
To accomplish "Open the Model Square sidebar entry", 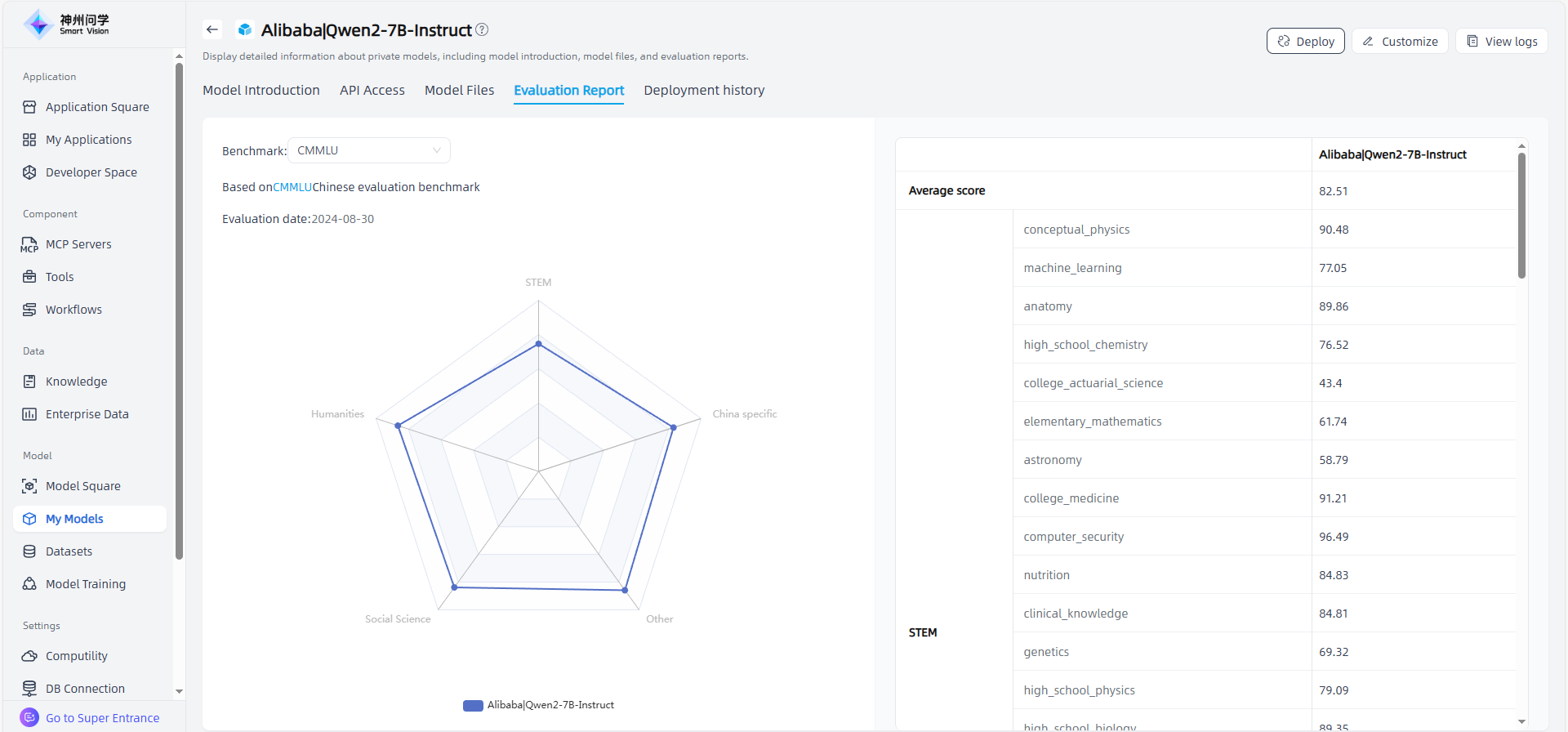I will point(82,486).
